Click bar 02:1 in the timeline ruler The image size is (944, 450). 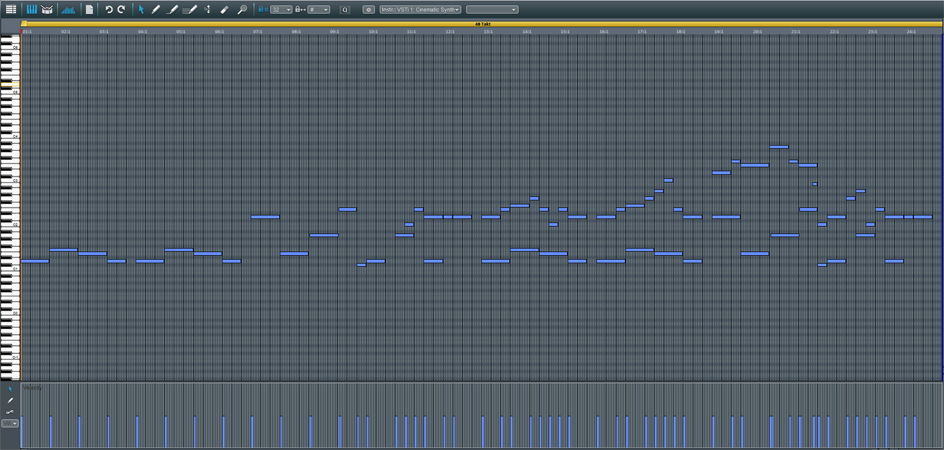66,31
